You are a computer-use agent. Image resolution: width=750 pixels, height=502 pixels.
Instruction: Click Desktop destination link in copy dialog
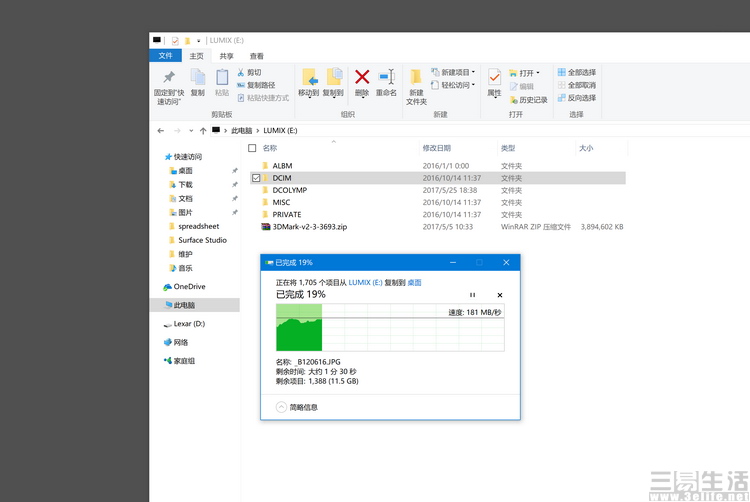[x=414, y=283]
